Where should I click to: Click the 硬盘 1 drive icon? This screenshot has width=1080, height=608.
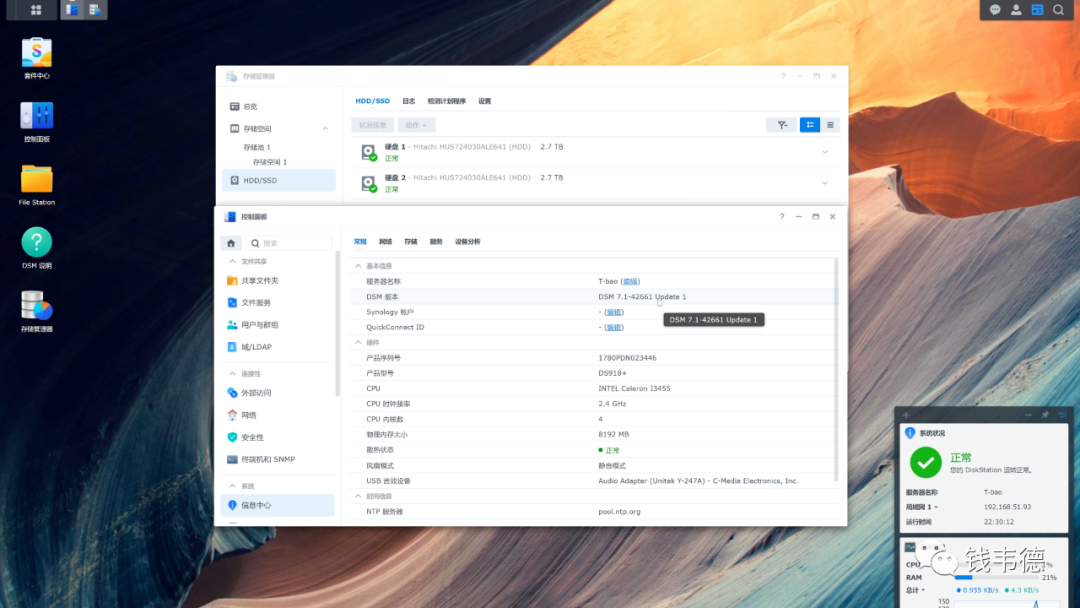[369, 152]
